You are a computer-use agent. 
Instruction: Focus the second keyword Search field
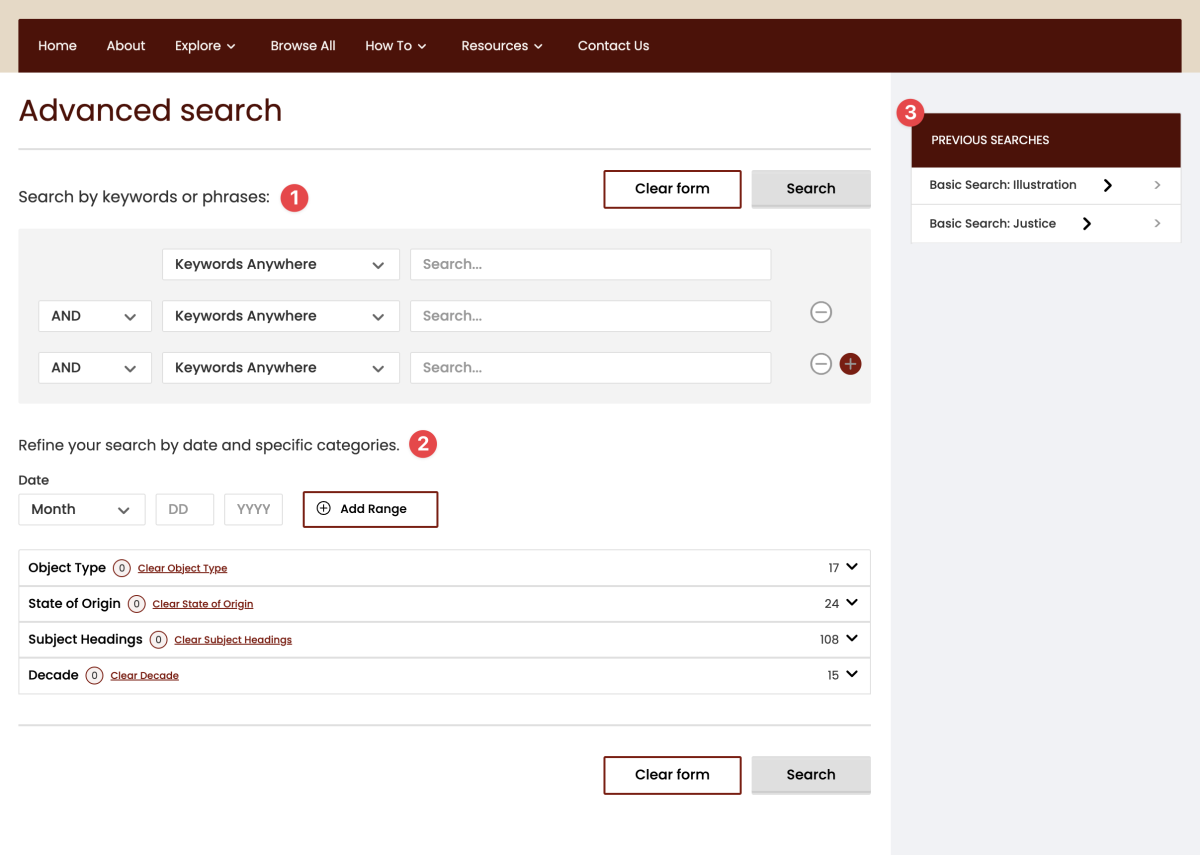pos(590,316)
